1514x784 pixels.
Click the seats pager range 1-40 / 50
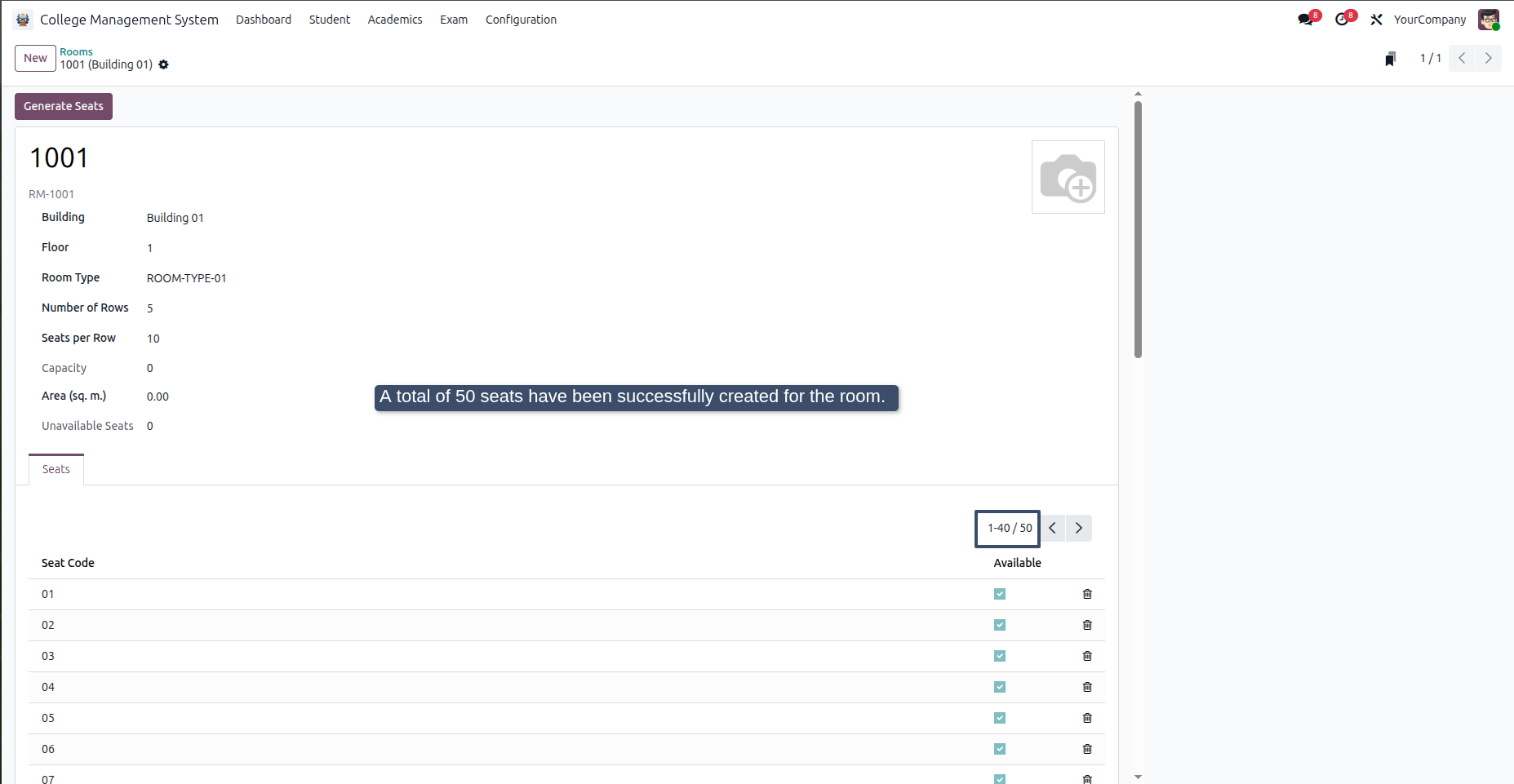pyautogui.click(x=1010, y=528)
